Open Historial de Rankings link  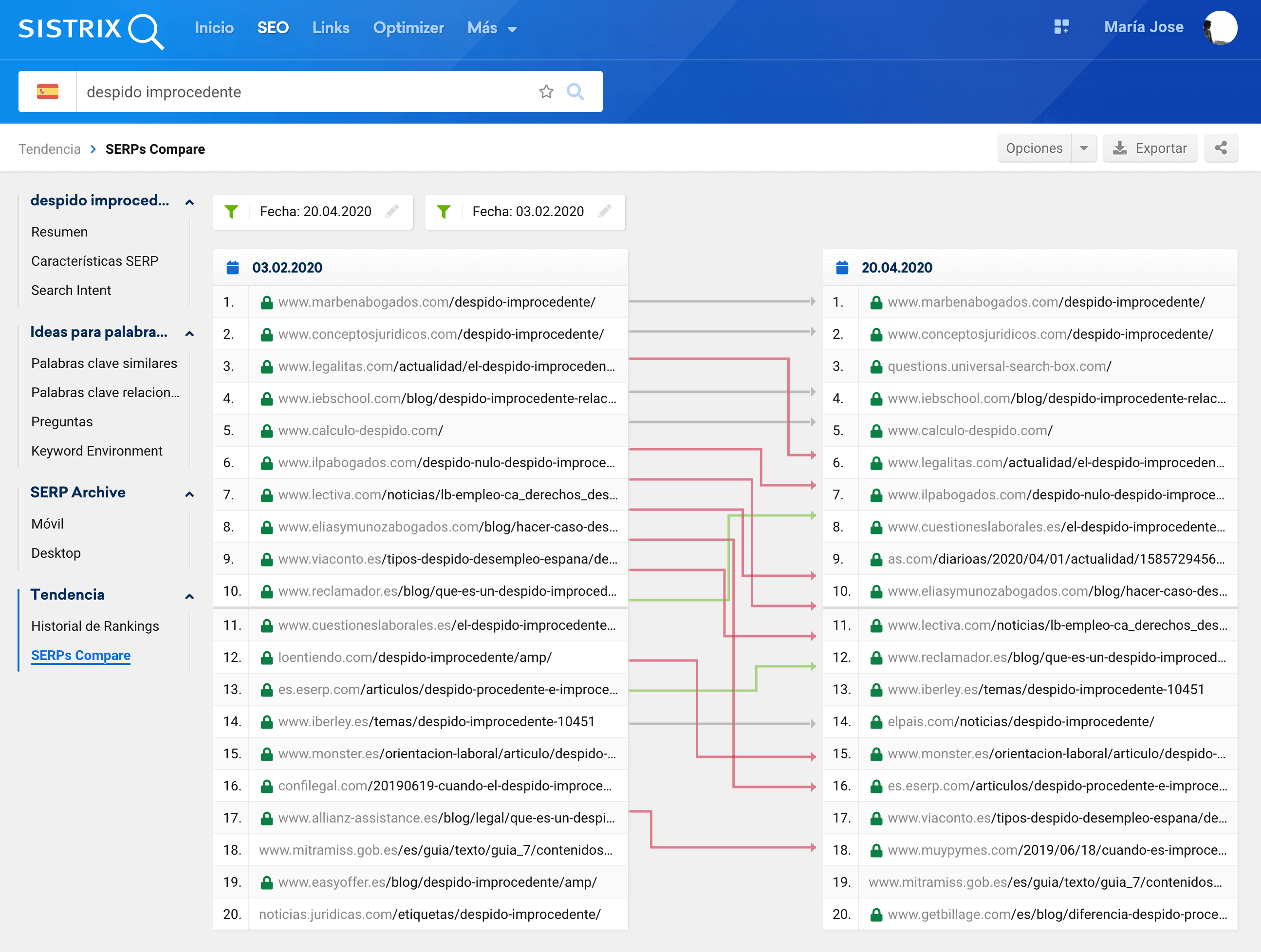pos(94,625)
